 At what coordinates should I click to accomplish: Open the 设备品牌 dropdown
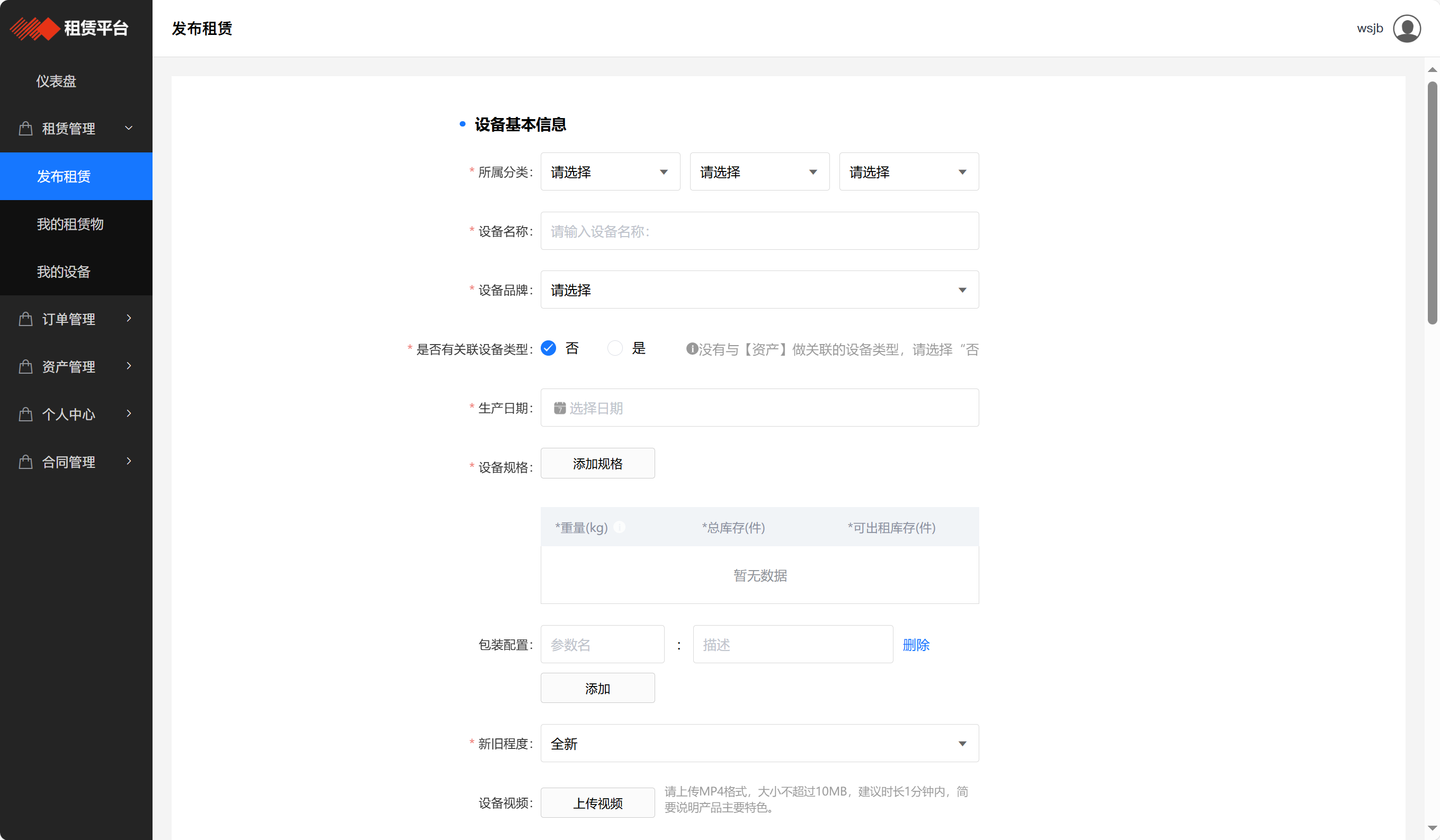[759, 290]
